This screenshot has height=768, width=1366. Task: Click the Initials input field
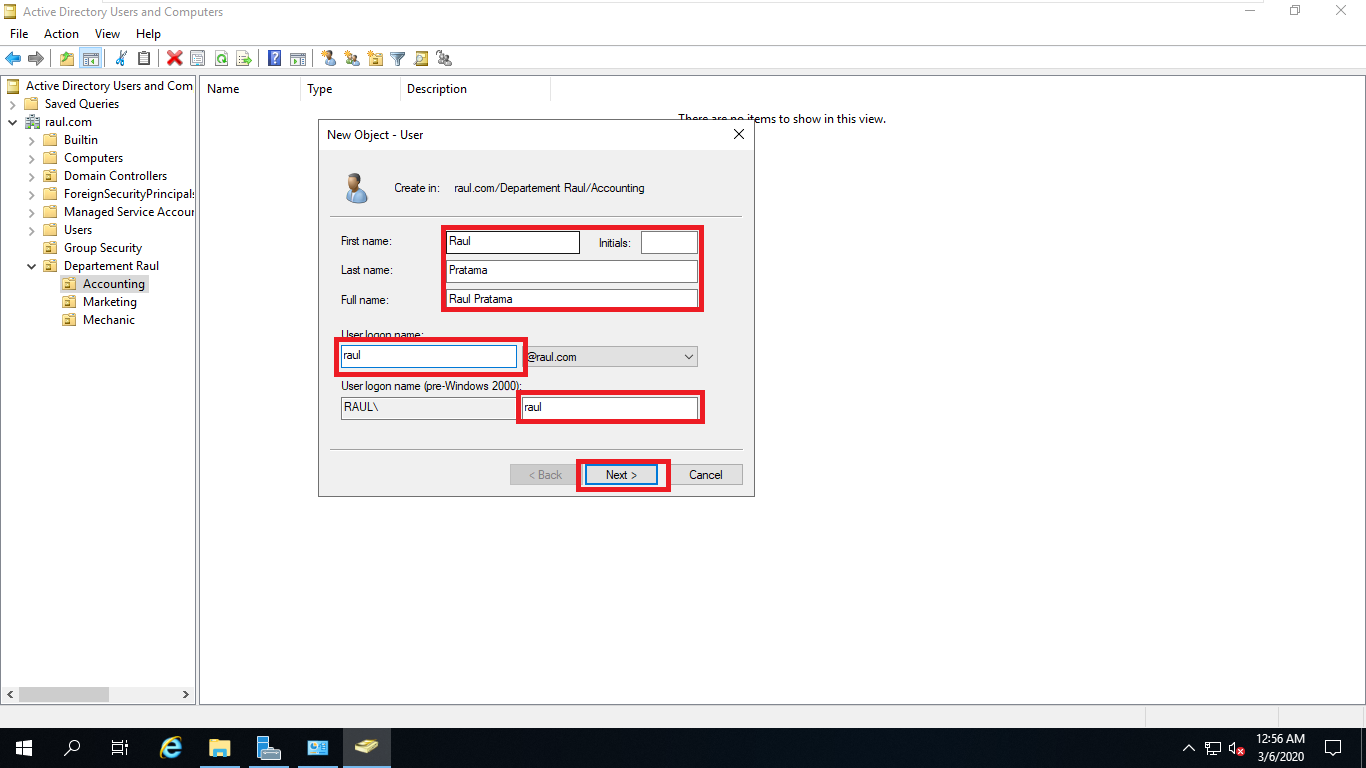point(669,242)
